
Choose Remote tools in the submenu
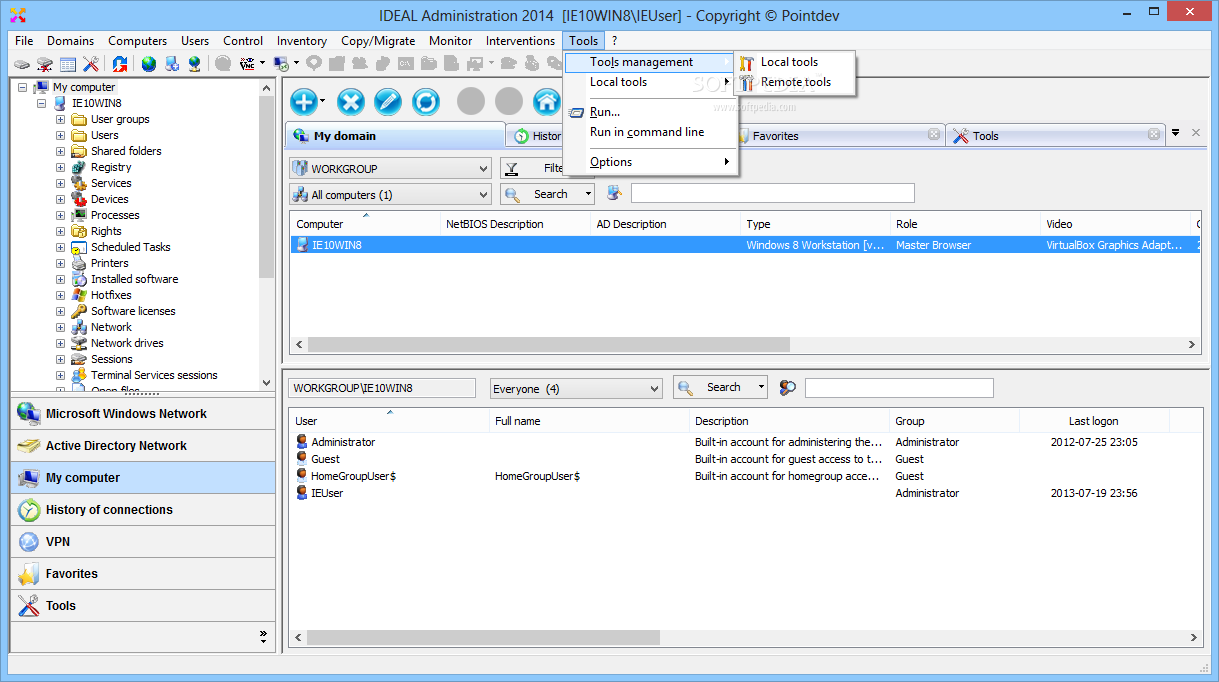(x=795, y=82)
